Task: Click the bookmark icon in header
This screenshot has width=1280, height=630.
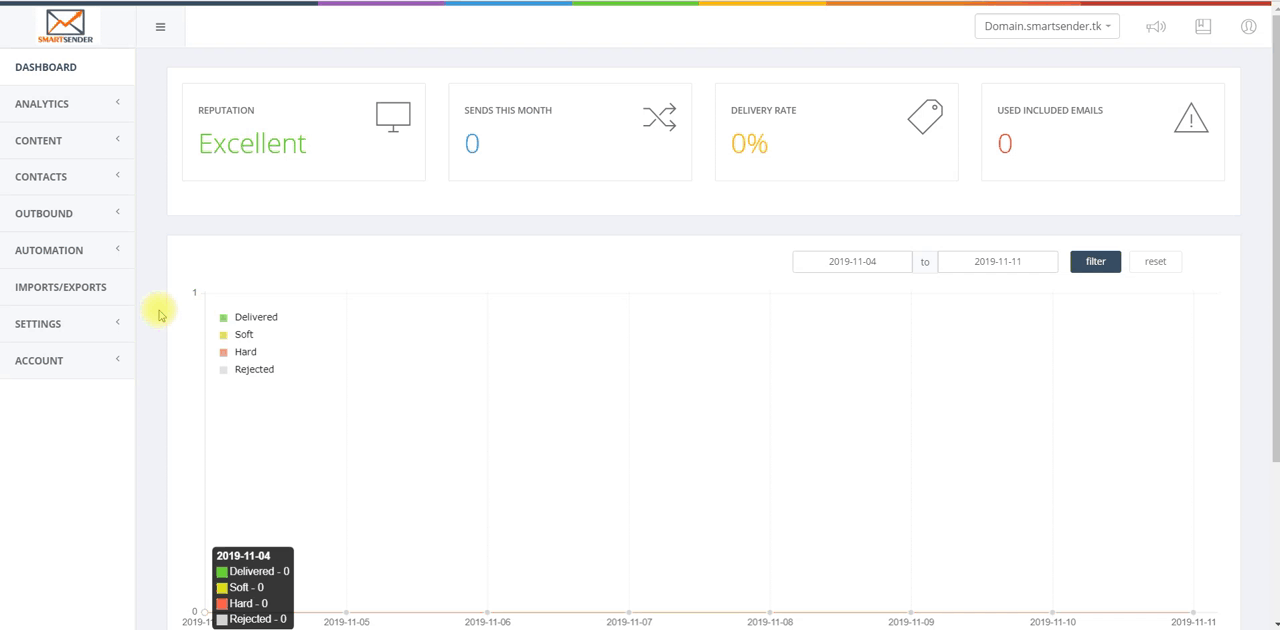Action: [1203, 27]
